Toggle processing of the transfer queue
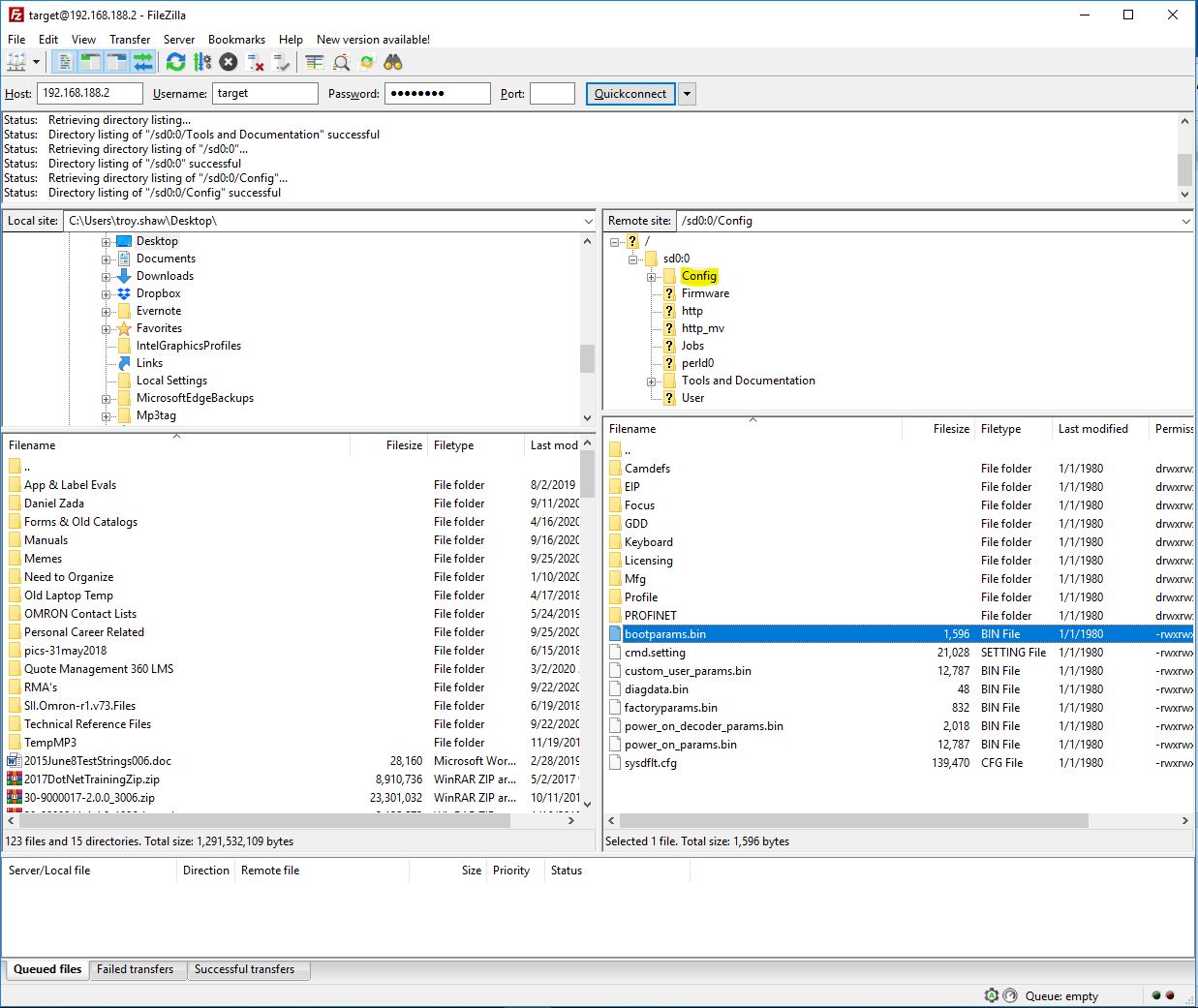 (202, 62)
